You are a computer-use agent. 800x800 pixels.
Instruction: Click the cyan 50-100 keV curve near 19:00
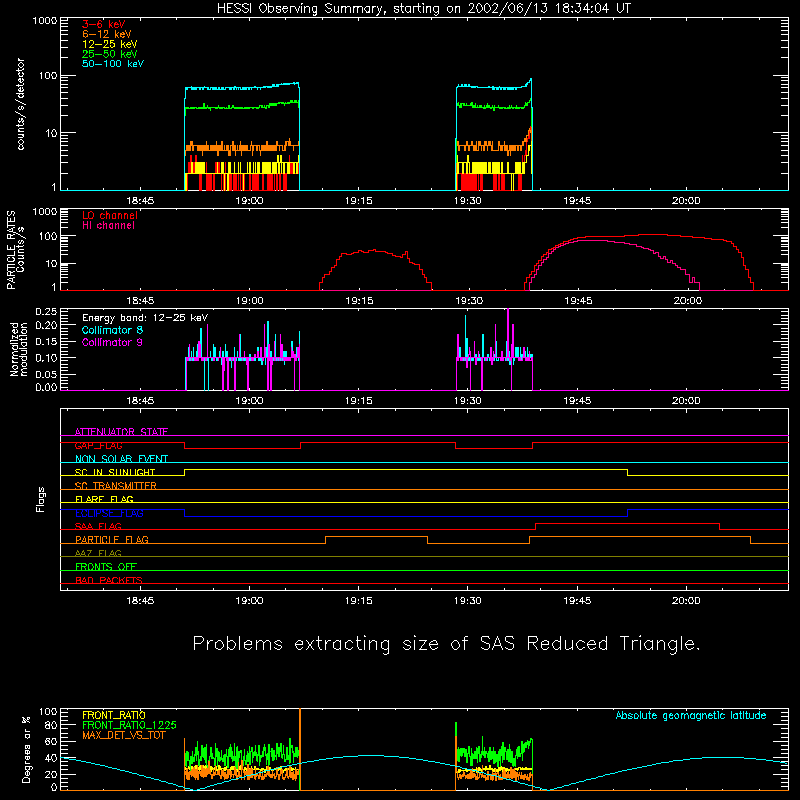click(249, 88)
